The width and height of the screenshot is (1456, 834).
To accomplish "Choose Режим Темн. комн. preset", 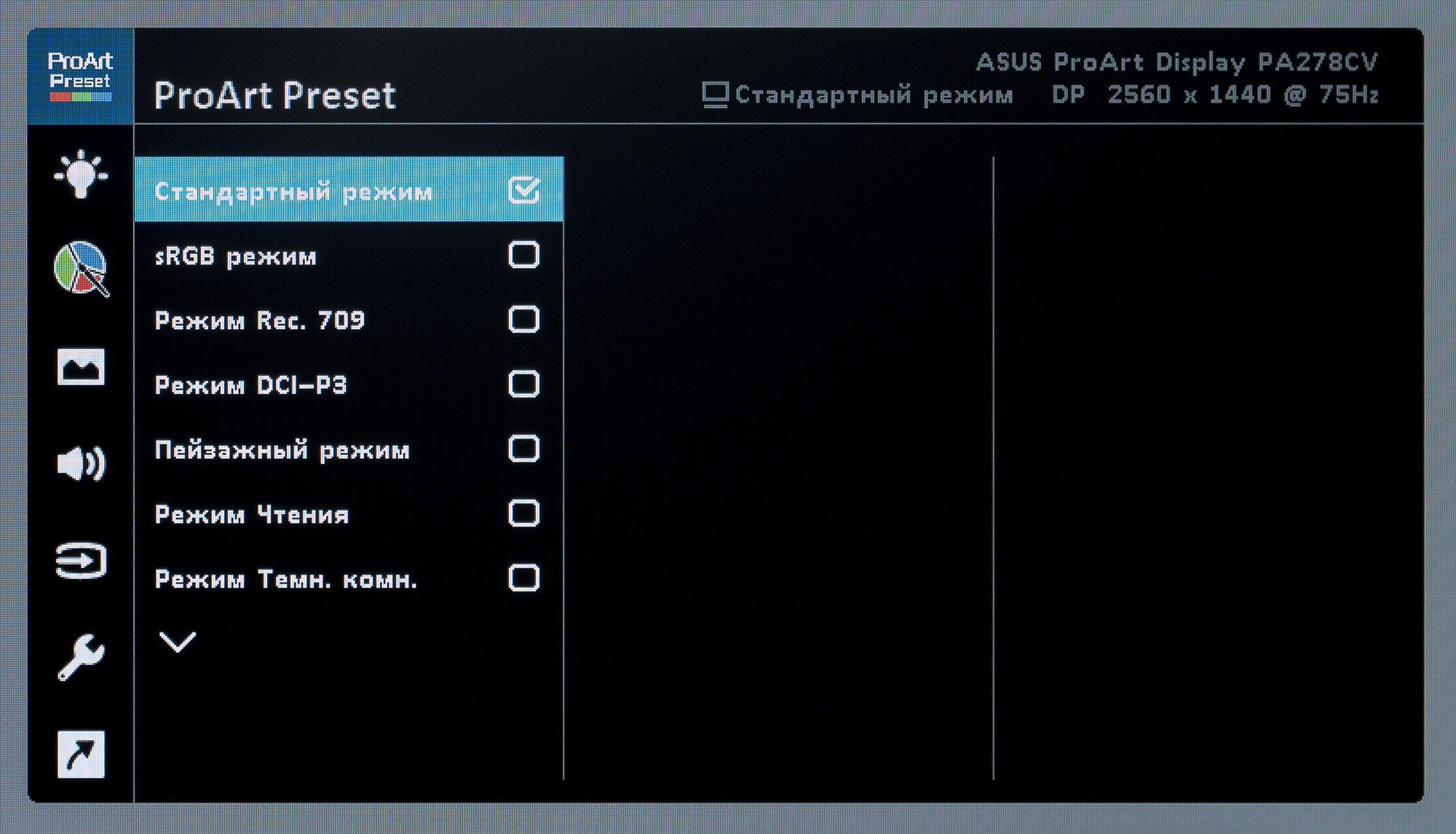I will click(x=286, y=580).
